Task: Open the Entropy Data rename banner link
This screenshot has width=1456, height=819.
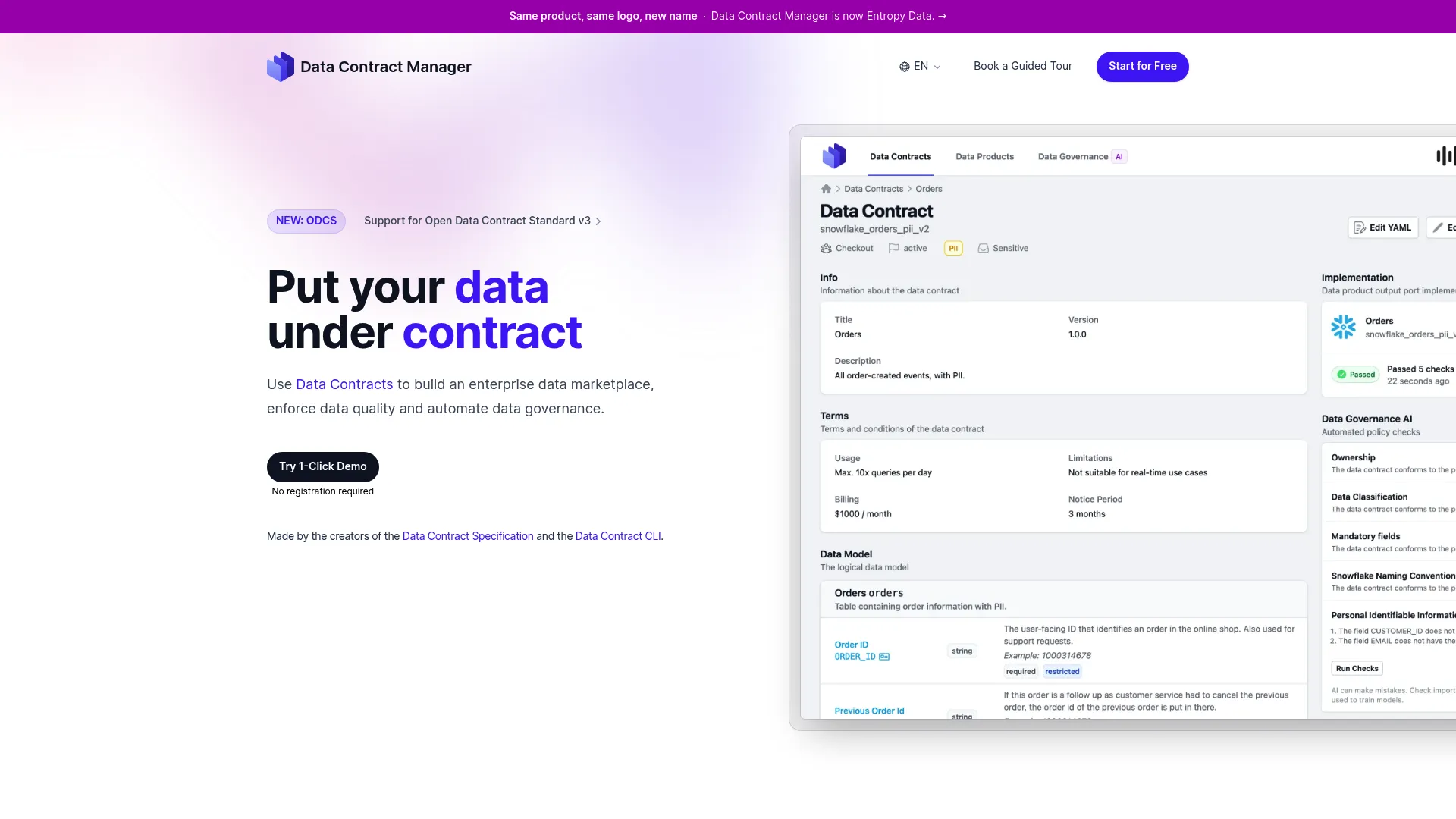Action: point(829,16)
